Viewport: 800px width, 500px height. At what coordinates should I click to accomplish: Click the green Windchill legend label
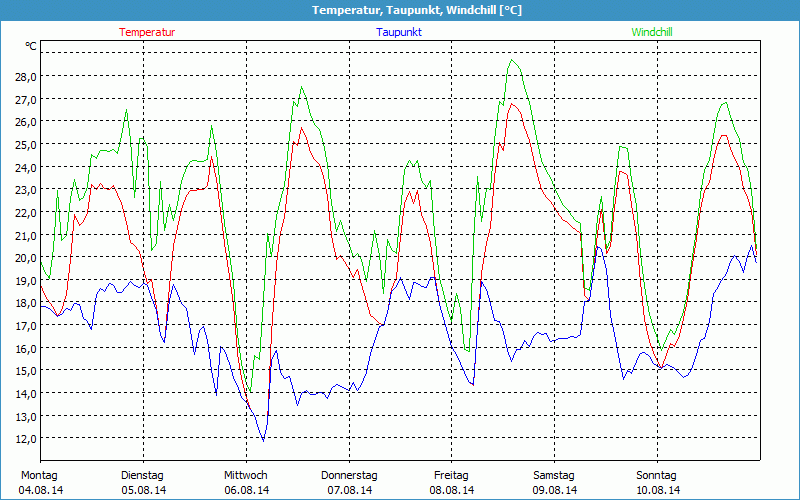point(652,32)
